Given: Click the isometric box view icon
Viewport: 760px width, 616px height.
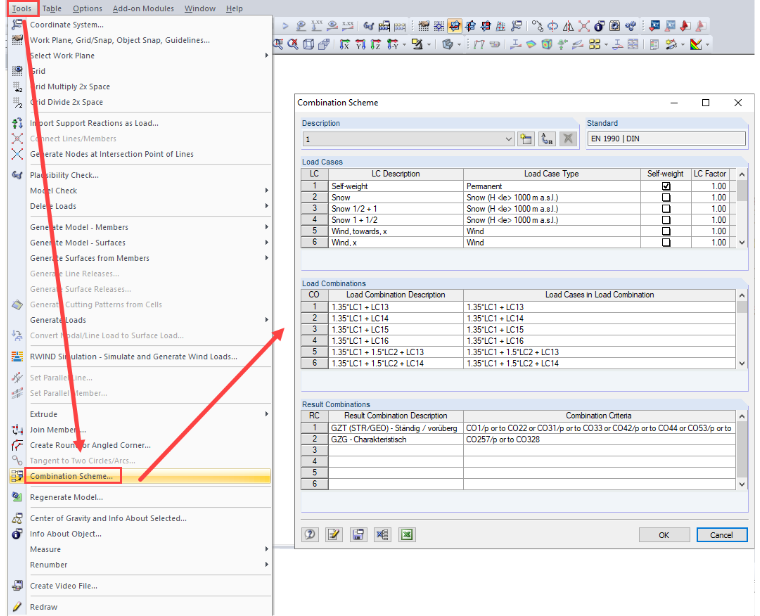Looking at the screenshot, I should click(x=308, y=45).
